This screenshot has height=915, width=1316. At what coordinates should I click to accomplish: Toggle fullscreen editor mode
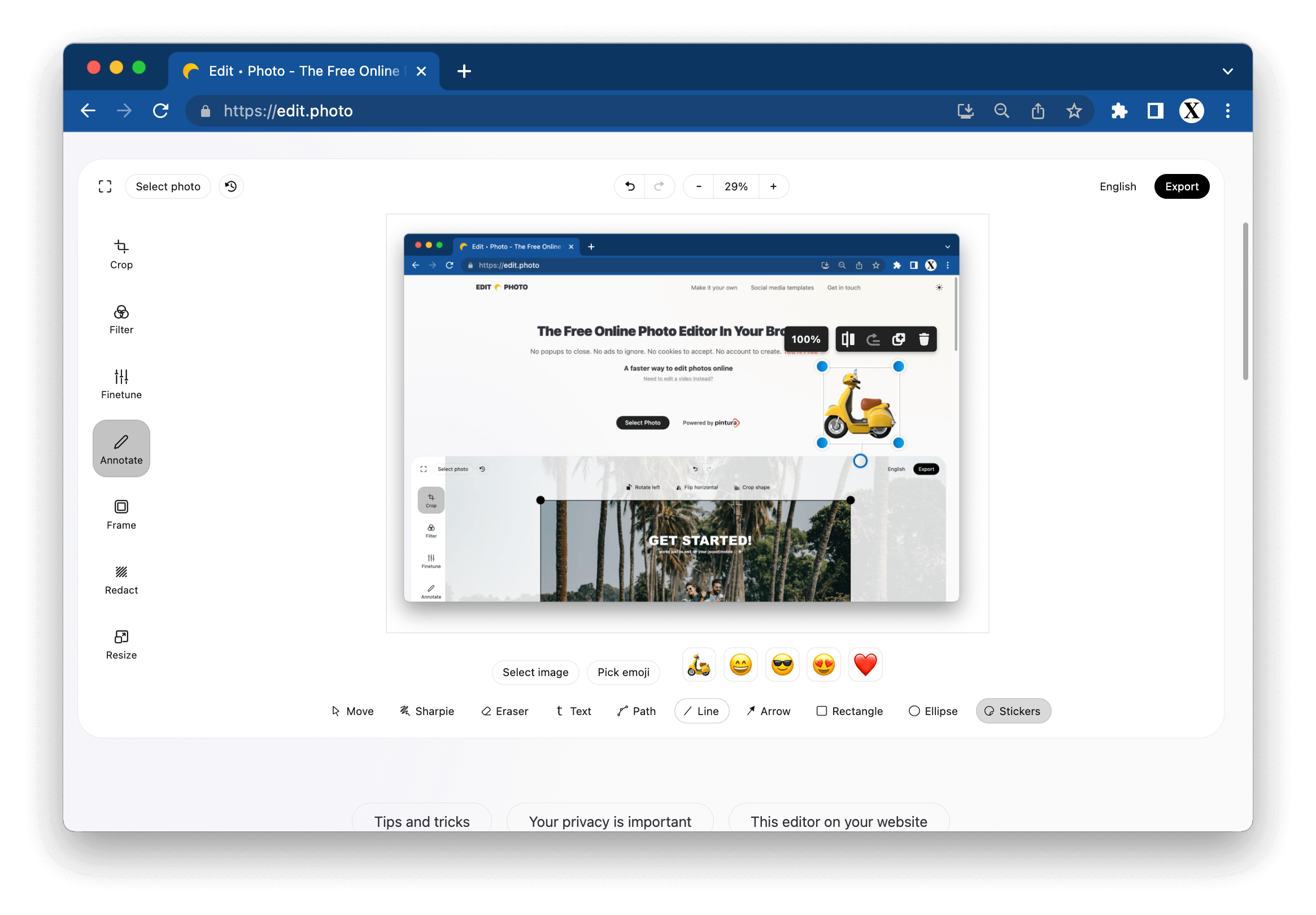click(105, 186)
